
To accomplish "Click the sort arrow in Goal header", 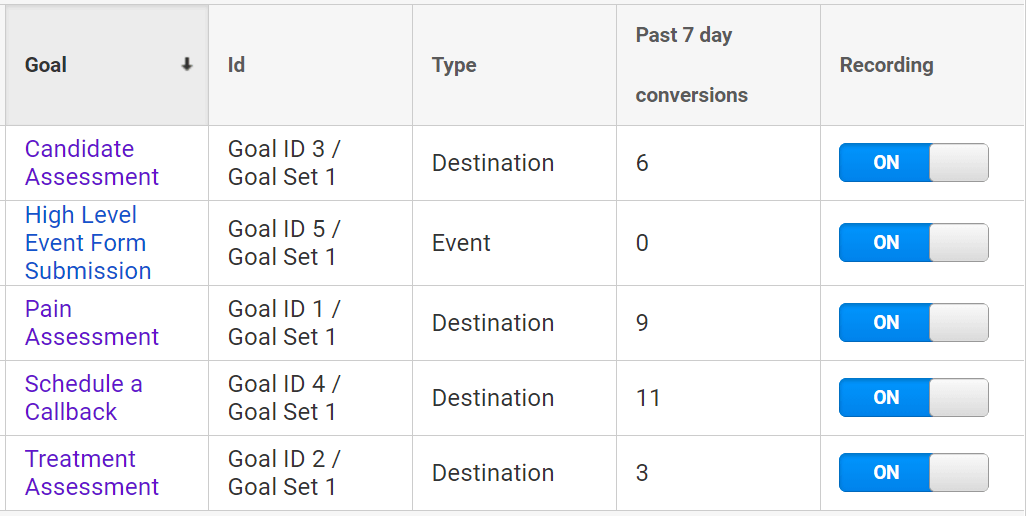I will 187,64.
